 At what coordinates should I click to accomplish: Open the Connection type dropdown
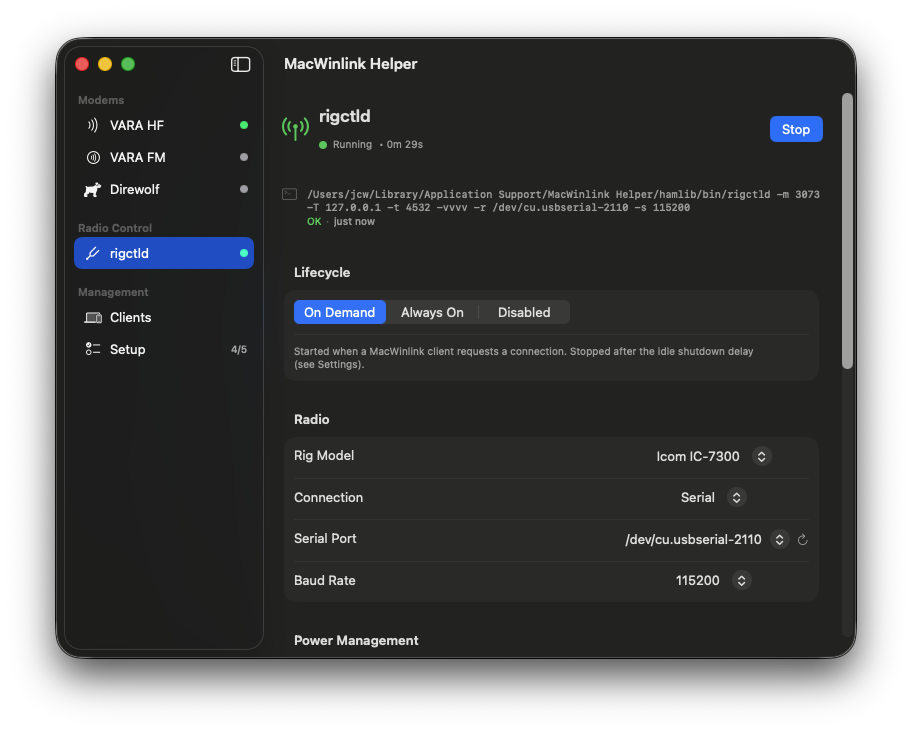736,498
